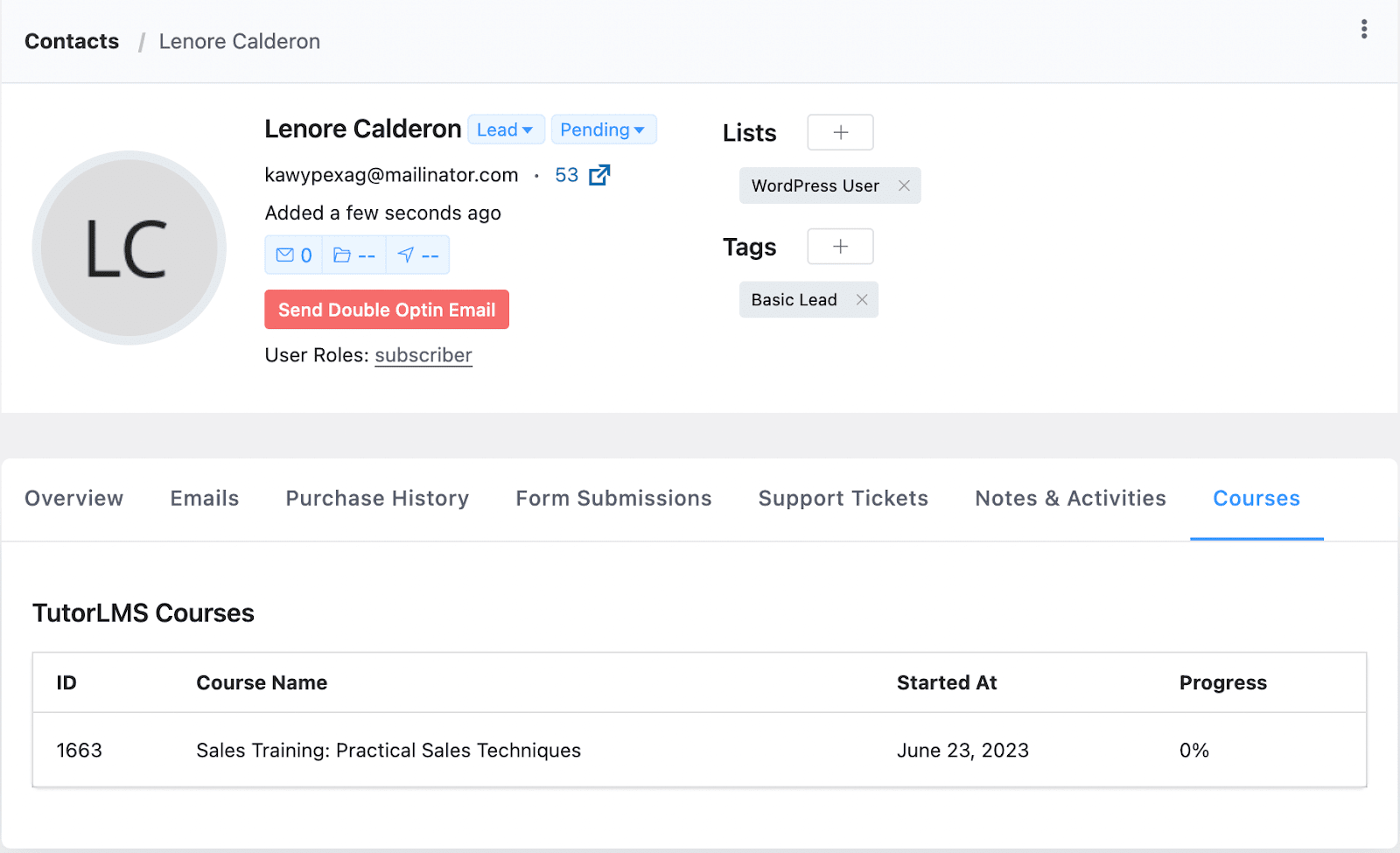This screenshot has height=853, width=1400.
Task: View the Support Tickets tab
Action: [843, 499]
